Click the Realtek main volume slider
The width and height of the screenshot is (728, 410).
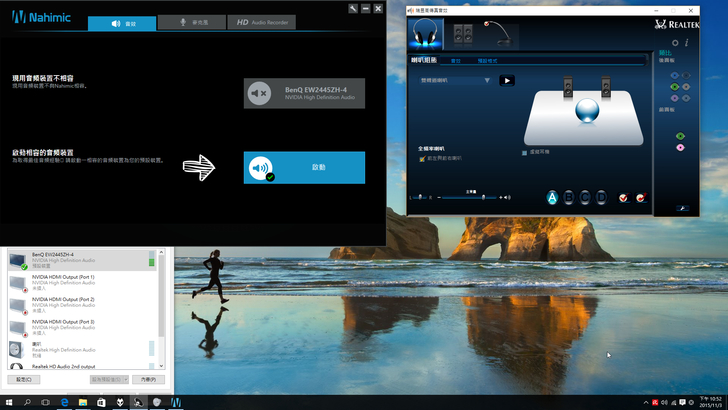(483, 198)
